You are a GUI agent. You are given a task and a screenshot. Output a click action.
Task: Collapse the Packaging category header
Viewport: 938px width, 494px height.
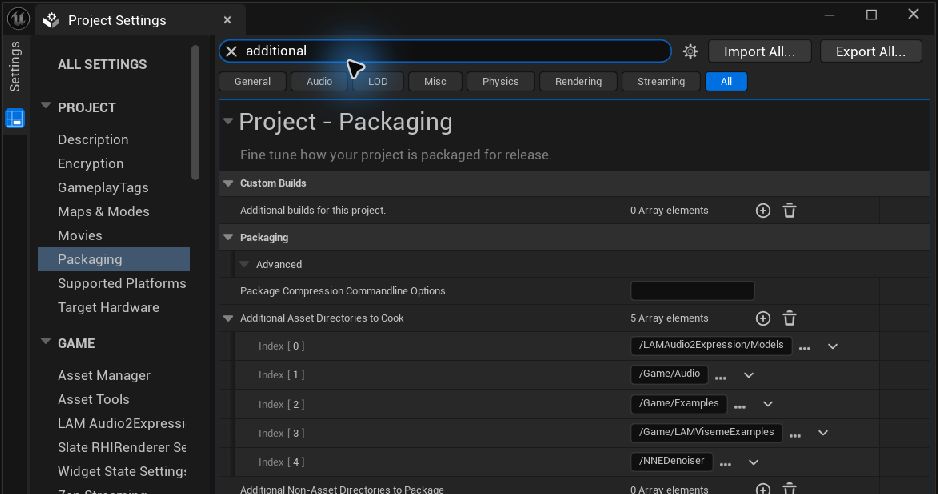[228, 237]
